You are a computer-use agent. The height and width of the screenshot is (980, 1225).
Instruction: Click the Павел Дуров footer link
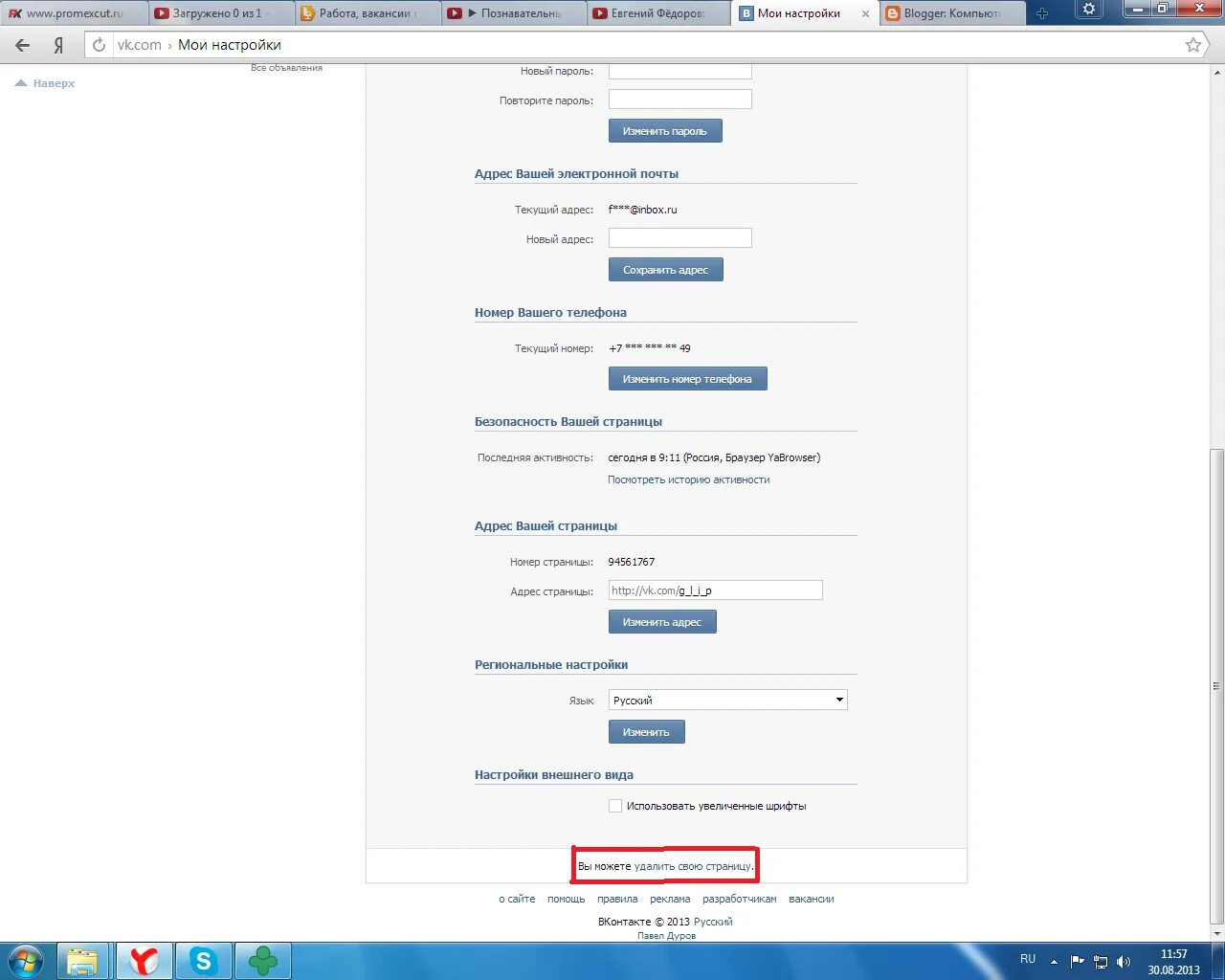[x=666, y=936]
